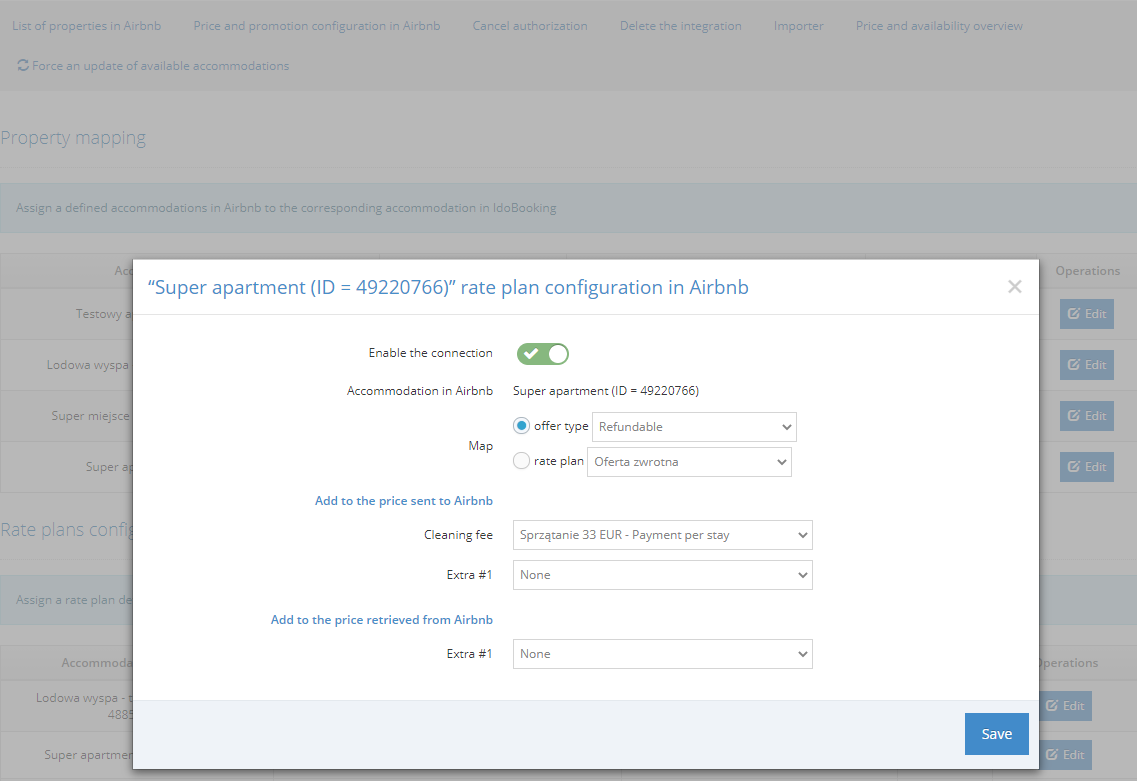This screenshot has height=781, width=1137.
Task: Open Price and promotion configuration in Airbnb
Action: pos(317,26)
